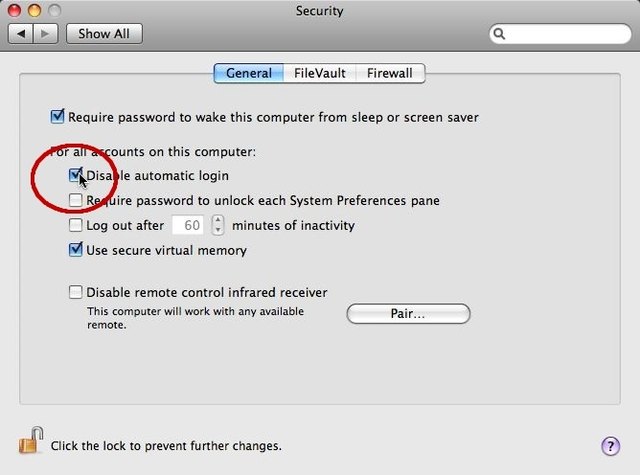The image size is (640, 475).
Task: Click the lock icon to prevent changes
Action: point(31,441)
